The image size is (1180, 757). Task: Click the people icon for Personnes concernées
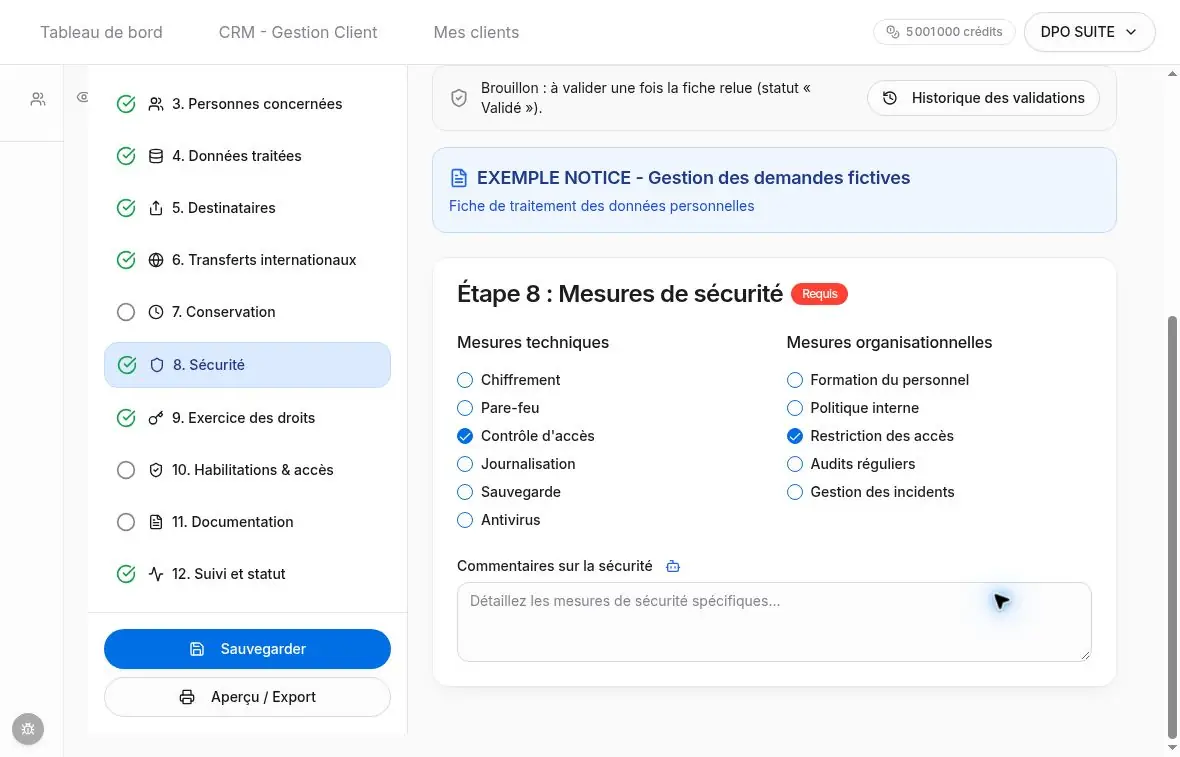click(156, 104)
